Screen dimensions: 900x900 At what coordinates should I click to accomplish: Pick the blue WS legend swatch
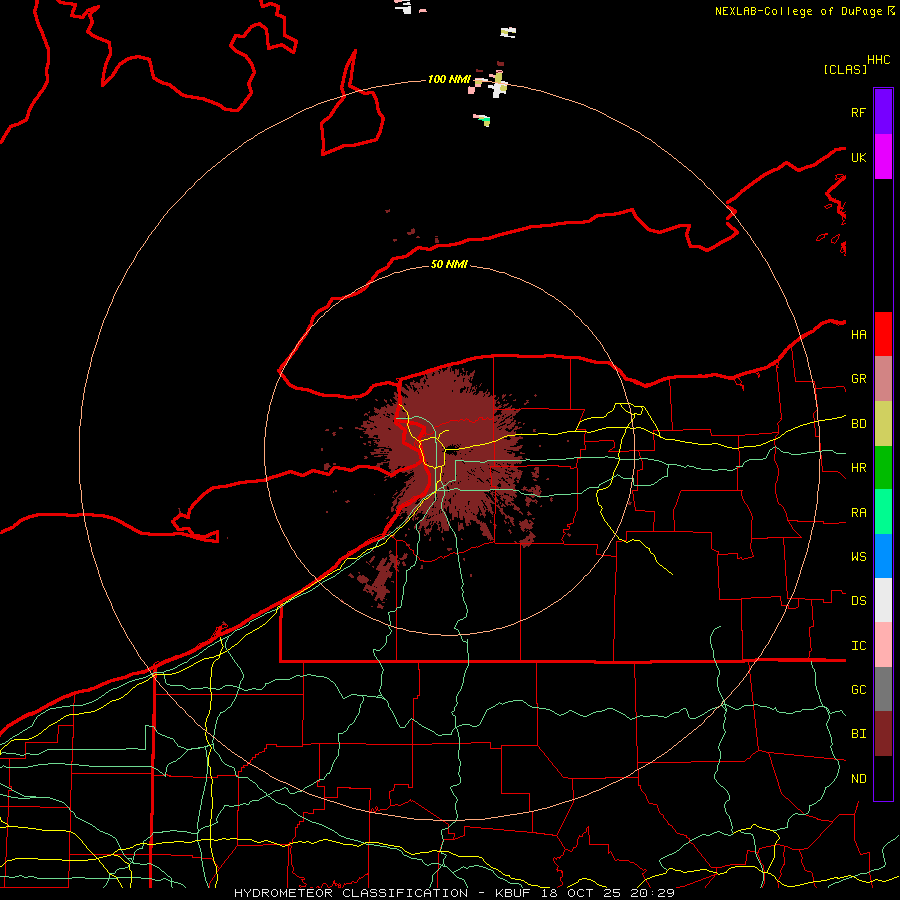coord(883,556)
